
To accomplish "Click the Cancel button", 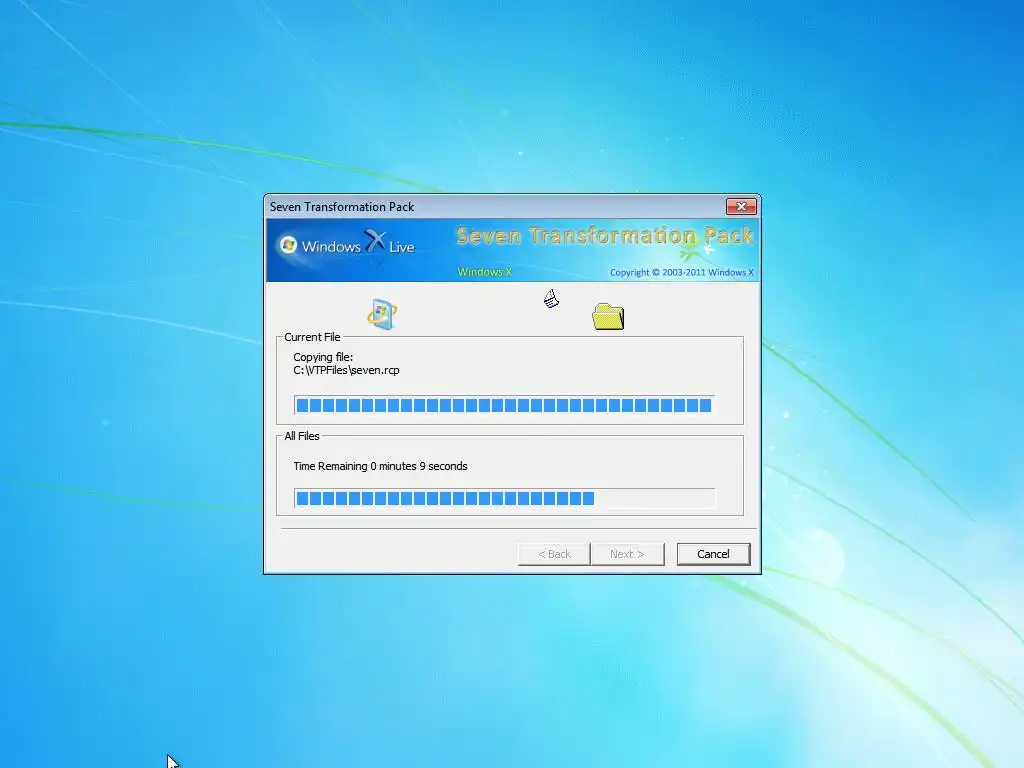I will tap(713, 554).
